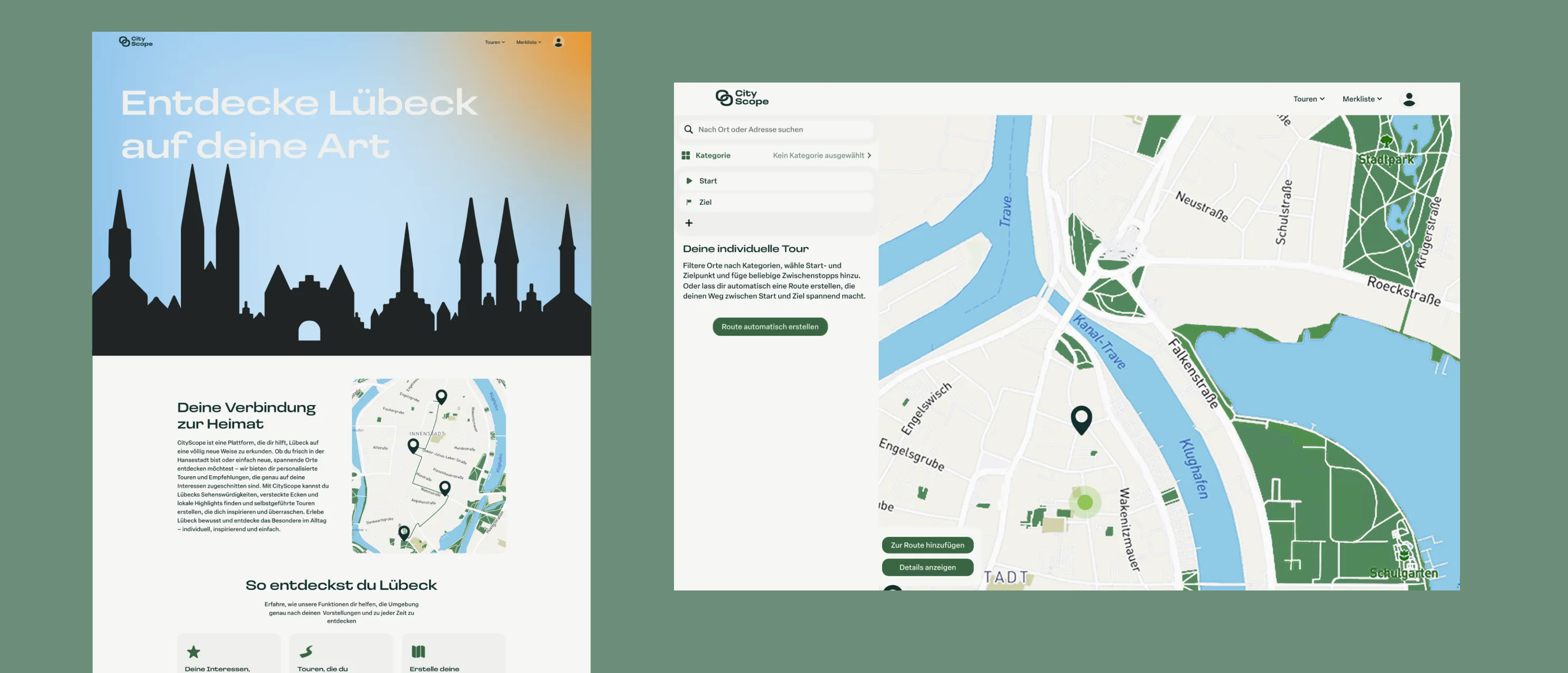The width and height of the screenshot is (1568, 673).
Task: Click the route icon on the Touren card
Action: pyautogui.click(x=306, y=652)
